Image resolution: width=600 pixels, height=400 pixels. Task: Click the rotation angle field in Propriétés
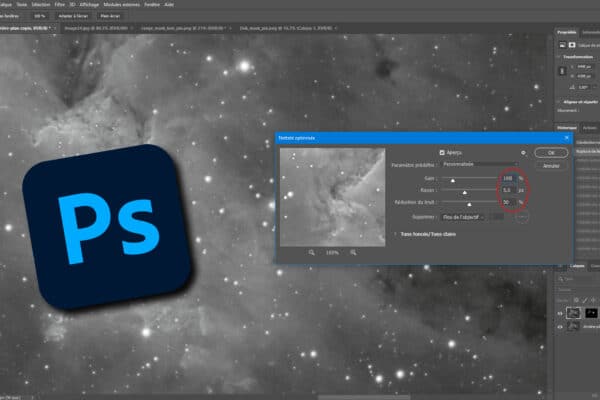(584, 87)
